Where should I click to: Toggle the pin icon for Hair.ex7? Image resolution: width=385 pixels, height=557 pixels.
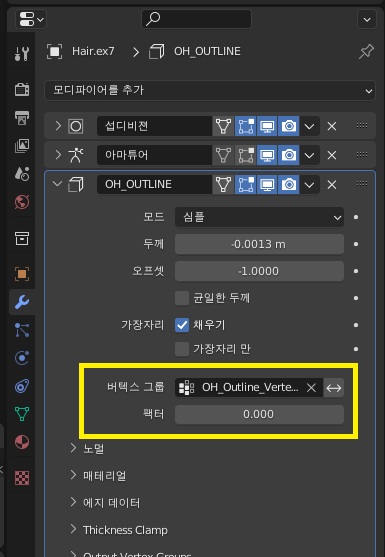[366, 52]
